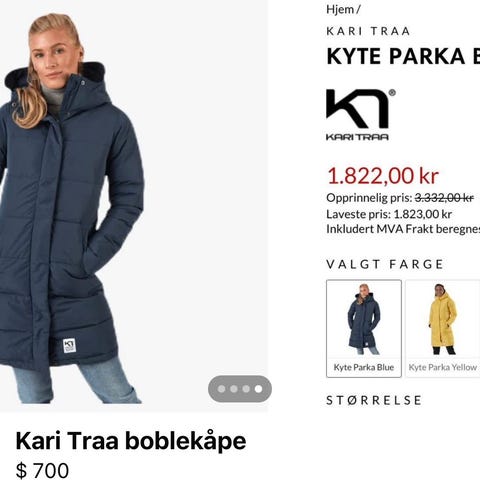Click the Kari Traa boblekåpe listing title
The width and height of the screenshot is (480, 480).
pyautogui.click(x=131, y=441)
